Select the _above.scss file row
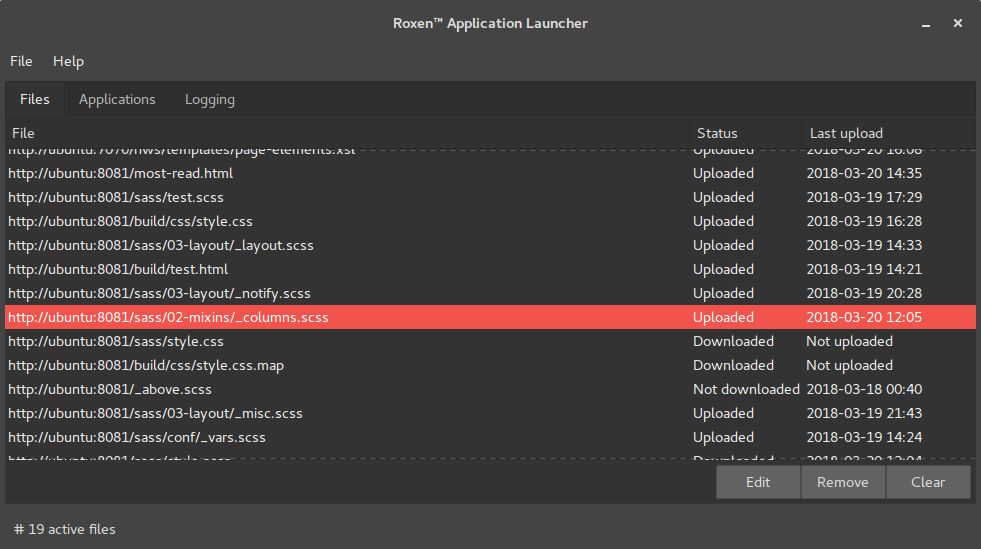 click(490, 389)
